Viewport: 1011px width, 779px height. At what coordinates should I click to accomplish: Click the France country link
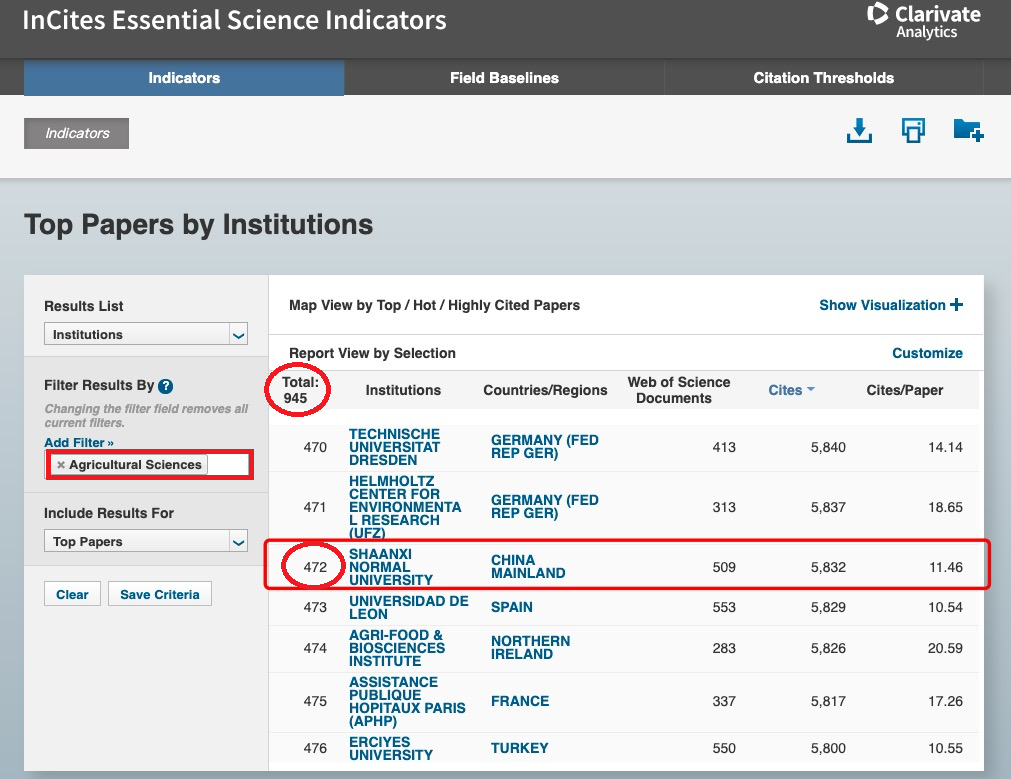point(520,701)
